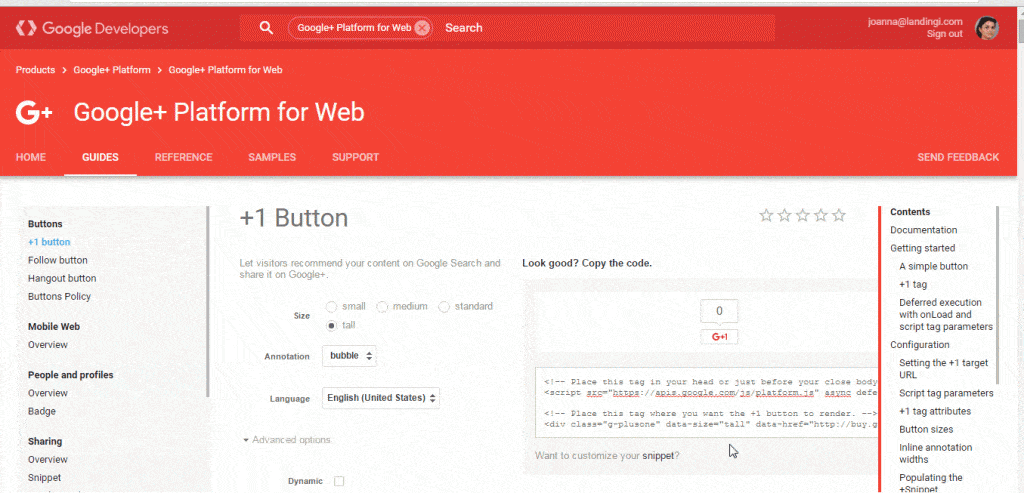Go to Script tag parameters
The image size is (1024, 493).
pos(946,393)
